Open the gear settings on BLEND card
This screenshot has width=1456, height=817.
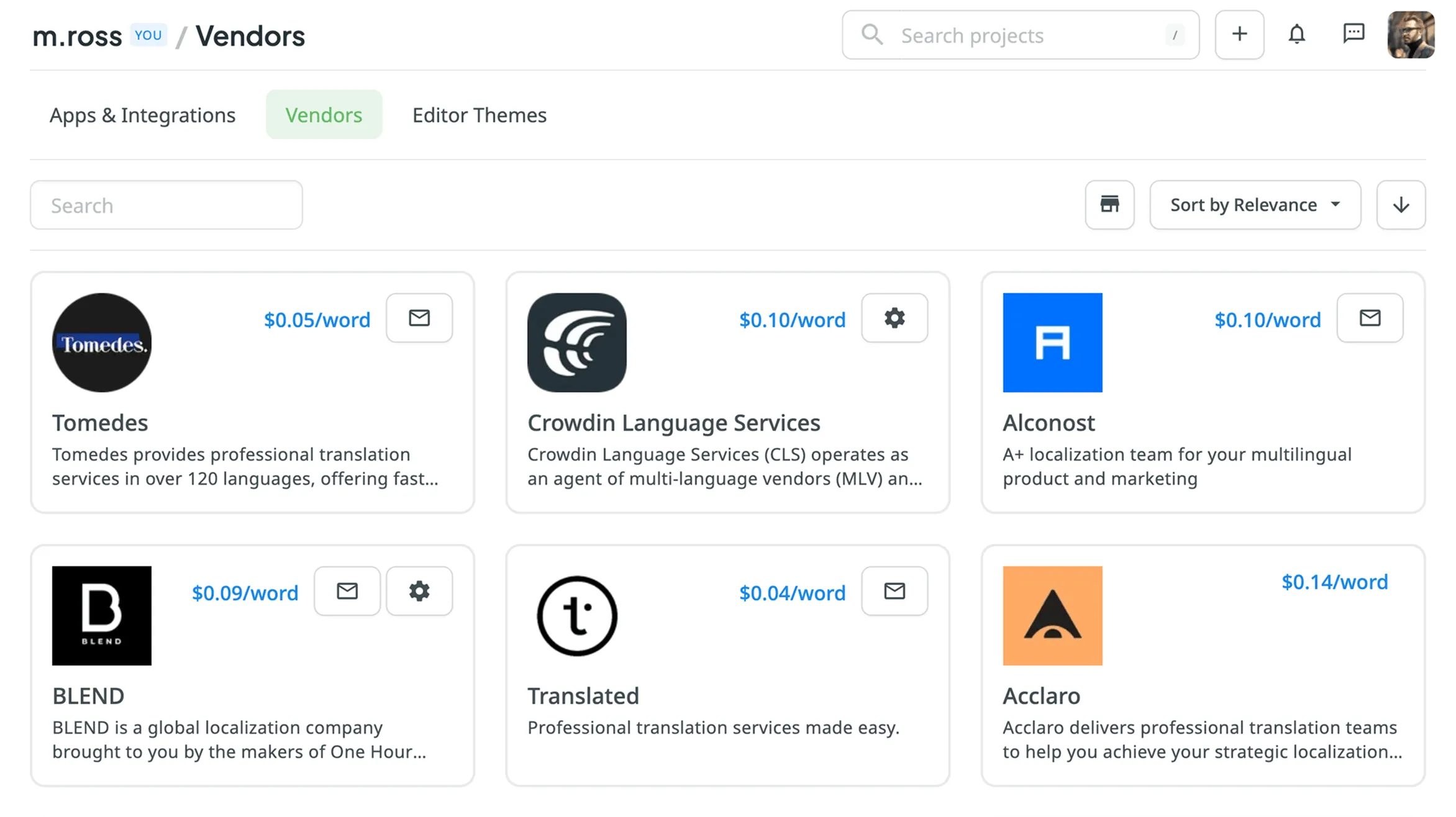tap(419, 591)
